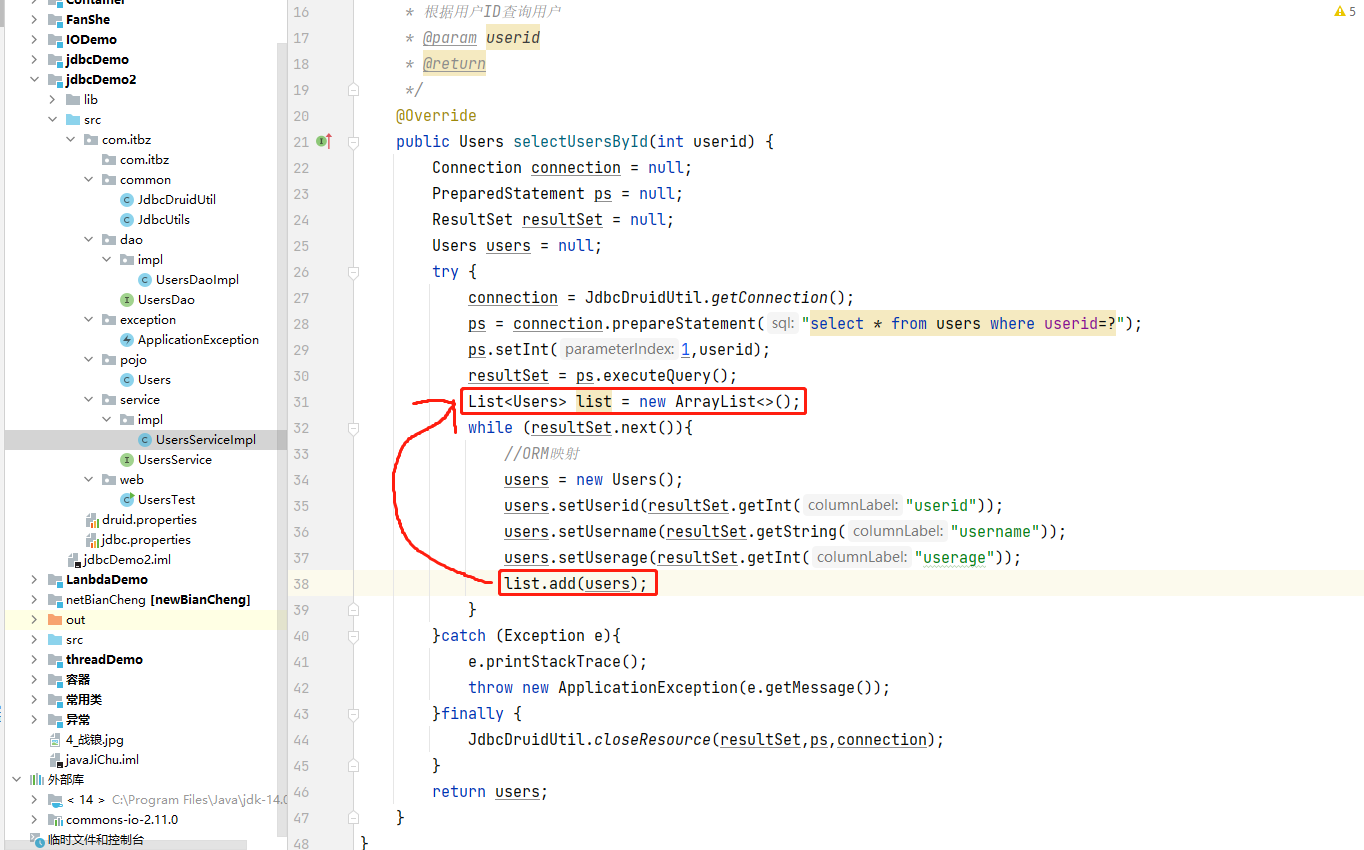The height and width of the screenshot is (850, 1364).
Task: Click the "return users;" statement on line 46
Action: tap(490, 792)
